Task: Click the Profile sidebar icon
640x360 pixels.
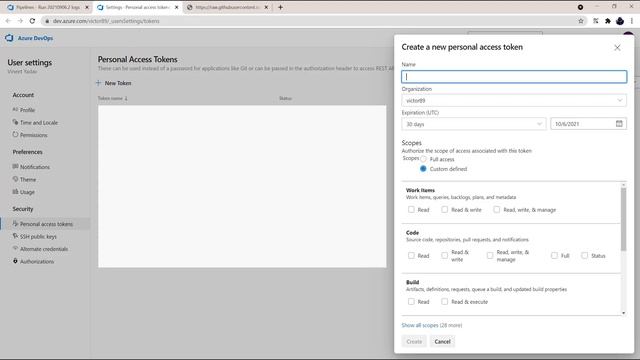Action: [x=15, y=110]
